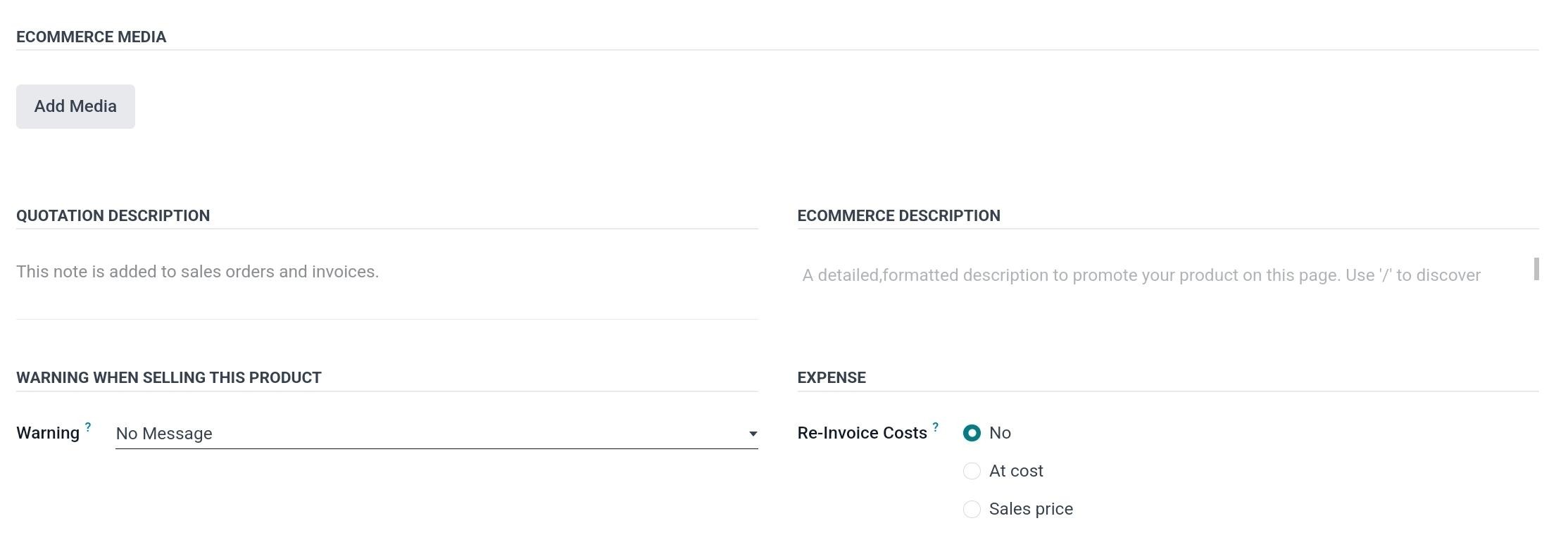Click the Warning dropdown caret arrow

[753, 434]
